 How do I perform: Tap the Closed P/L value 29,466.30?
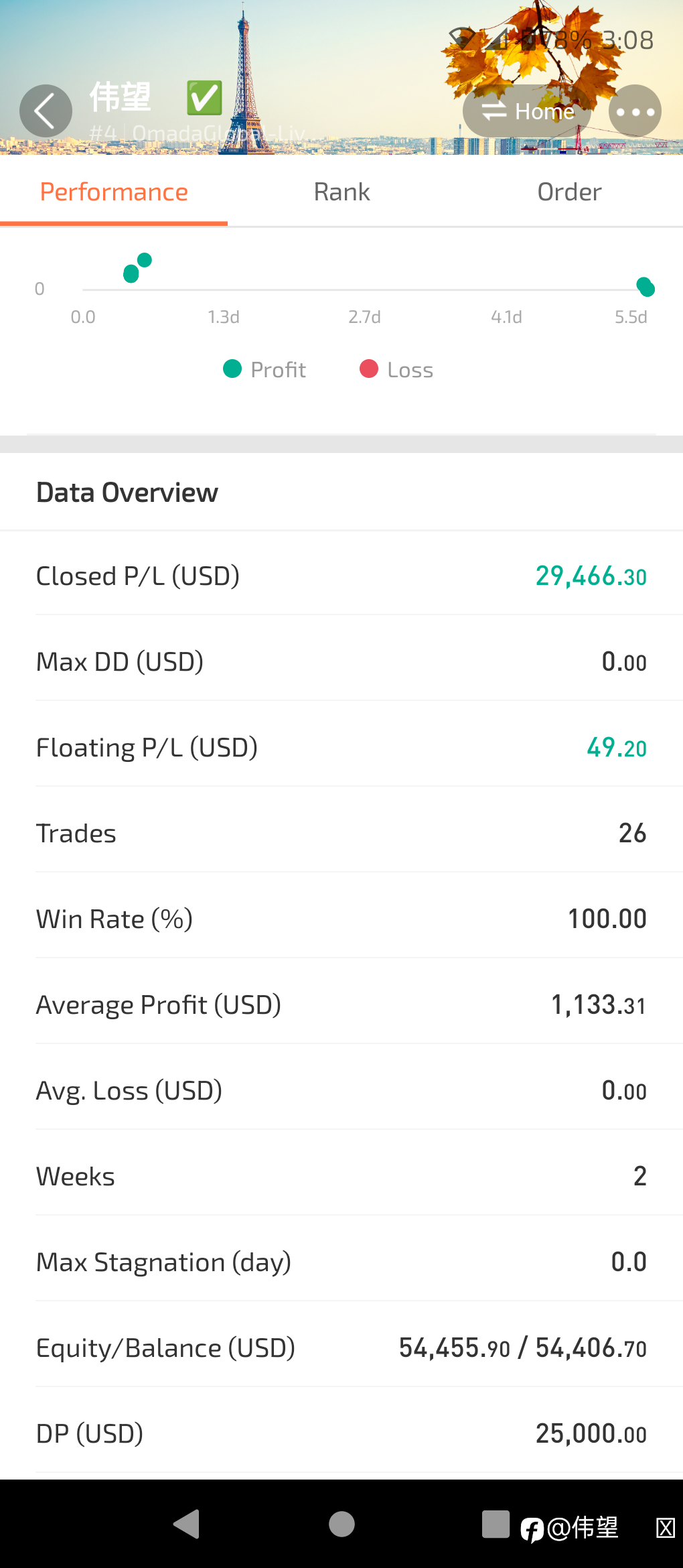tap(591, 576)
